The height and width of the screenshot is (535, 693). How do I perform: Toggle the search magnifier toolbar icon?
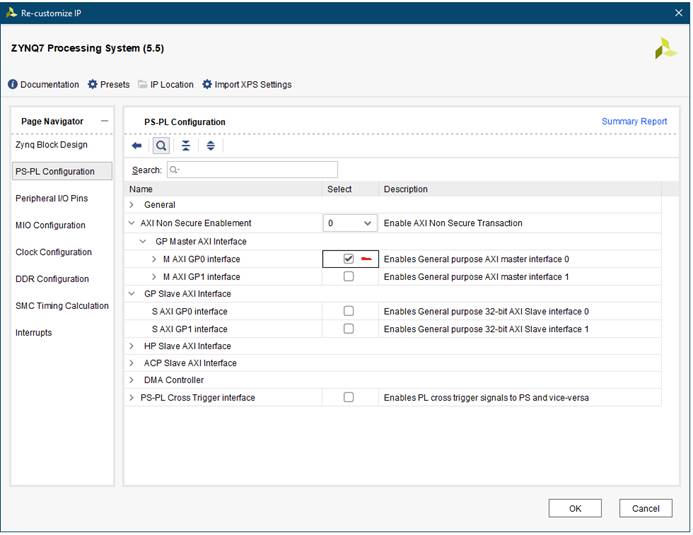pyautogui.click(x=161, y=146)
